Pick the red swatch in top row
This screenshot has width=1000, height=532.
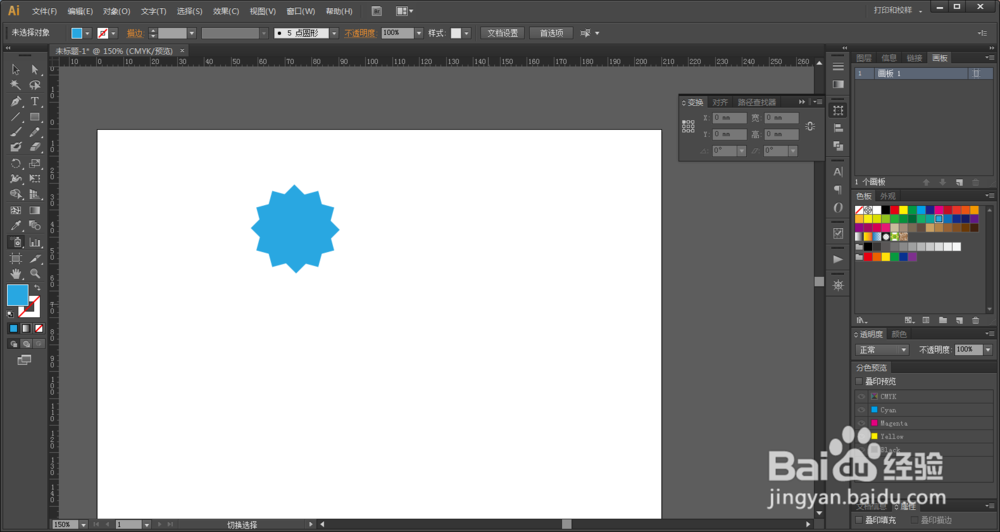[895, 210]
